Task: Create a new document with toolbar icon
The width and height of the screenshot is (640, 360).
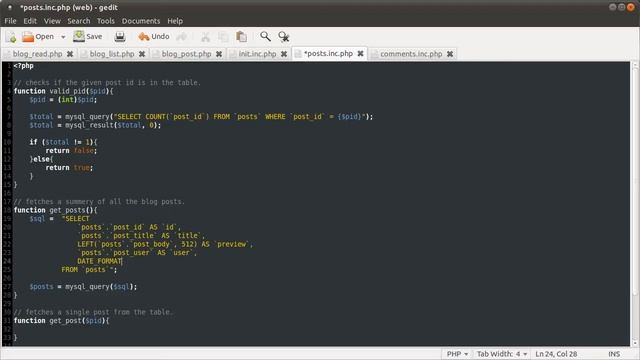Action: (x=11, y=37)
